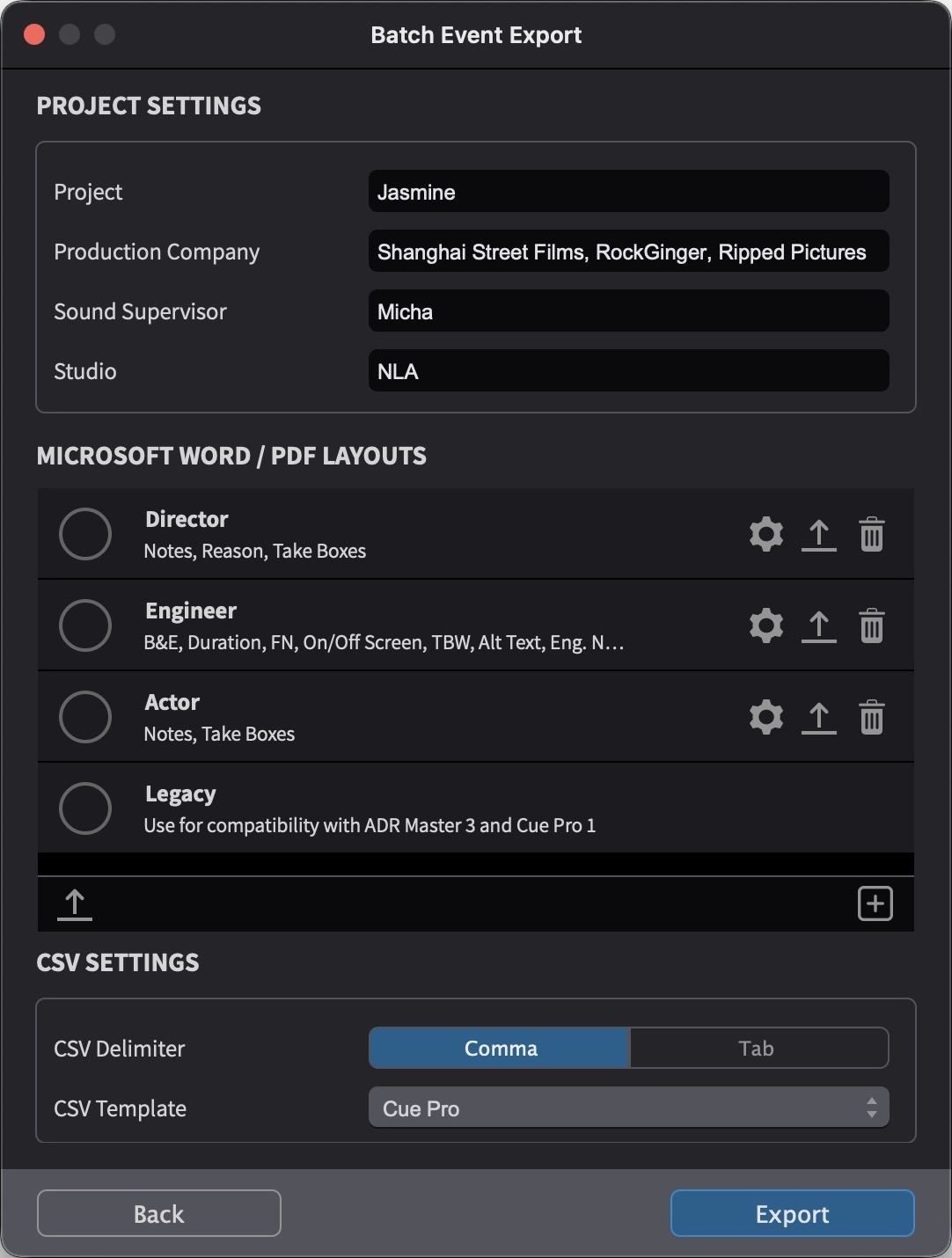952x1258 pixels.
Task: Click the Studio field containing NLA
Action: pos(628,370)
